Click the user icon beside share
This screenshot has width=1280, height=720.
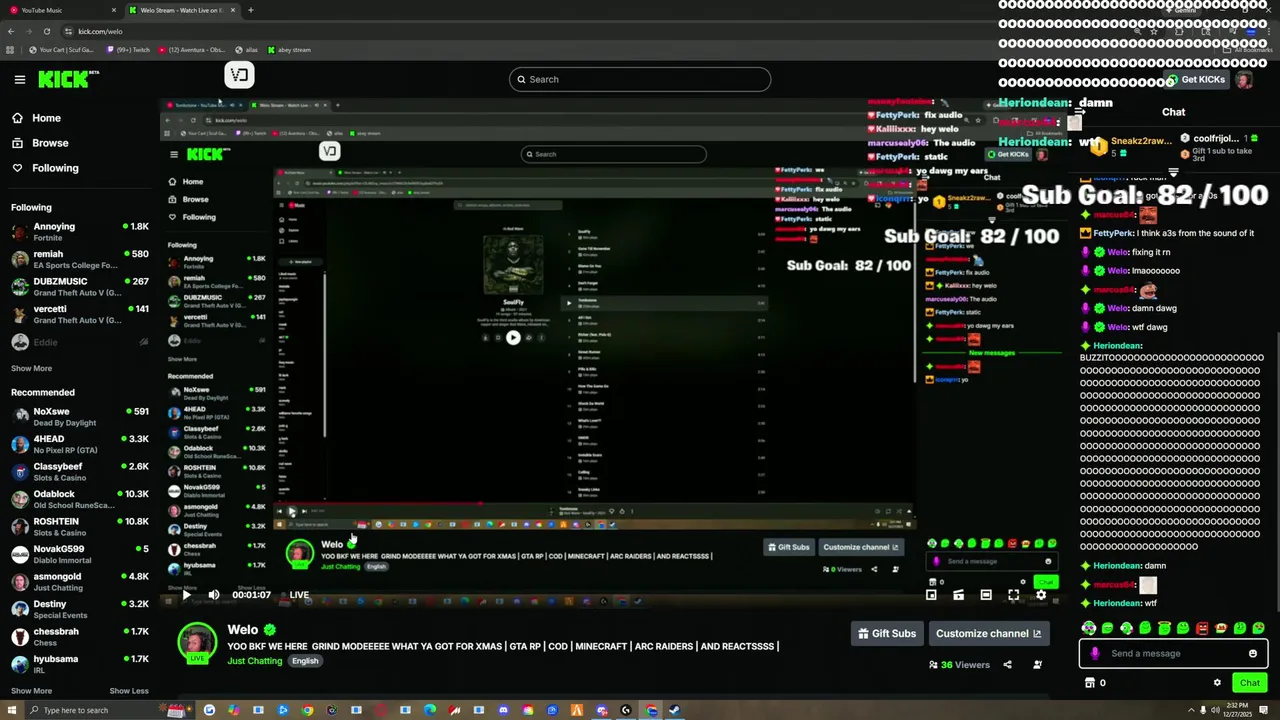[1037, 665]
